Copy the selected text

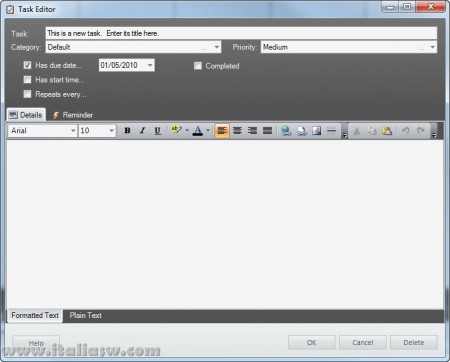pos(372,131)
